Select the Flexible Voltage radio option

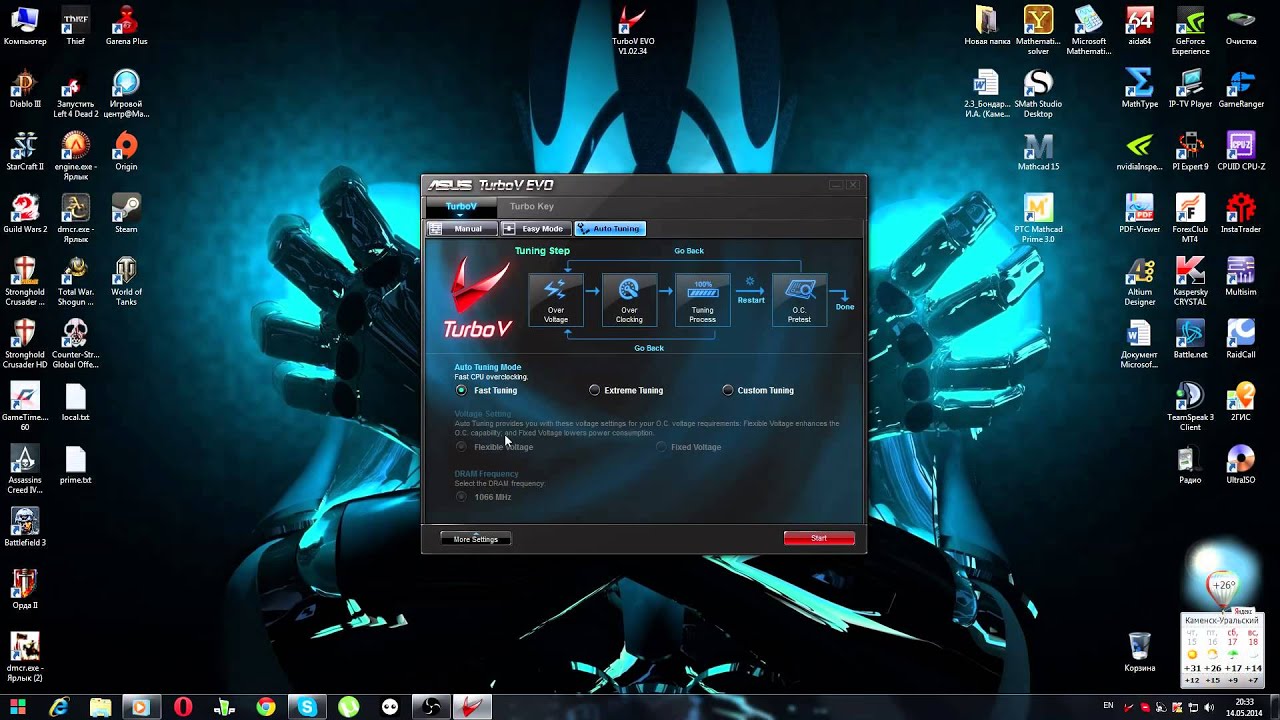(461, 447)
